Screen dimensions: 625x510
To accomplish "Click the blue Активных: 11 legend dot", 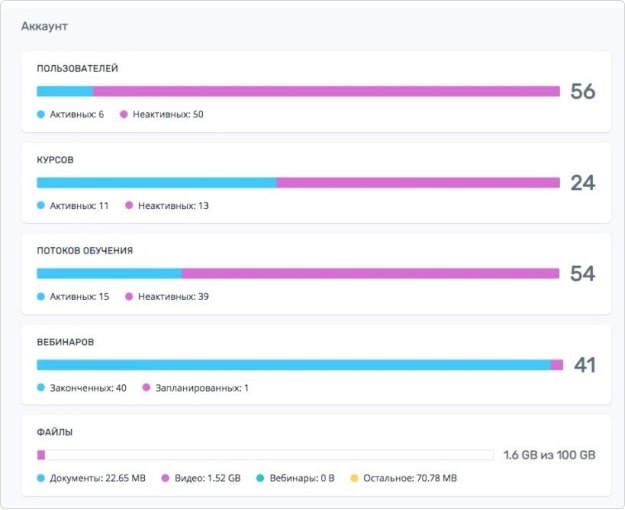I will pyautogui.click(x=41, y=205).
